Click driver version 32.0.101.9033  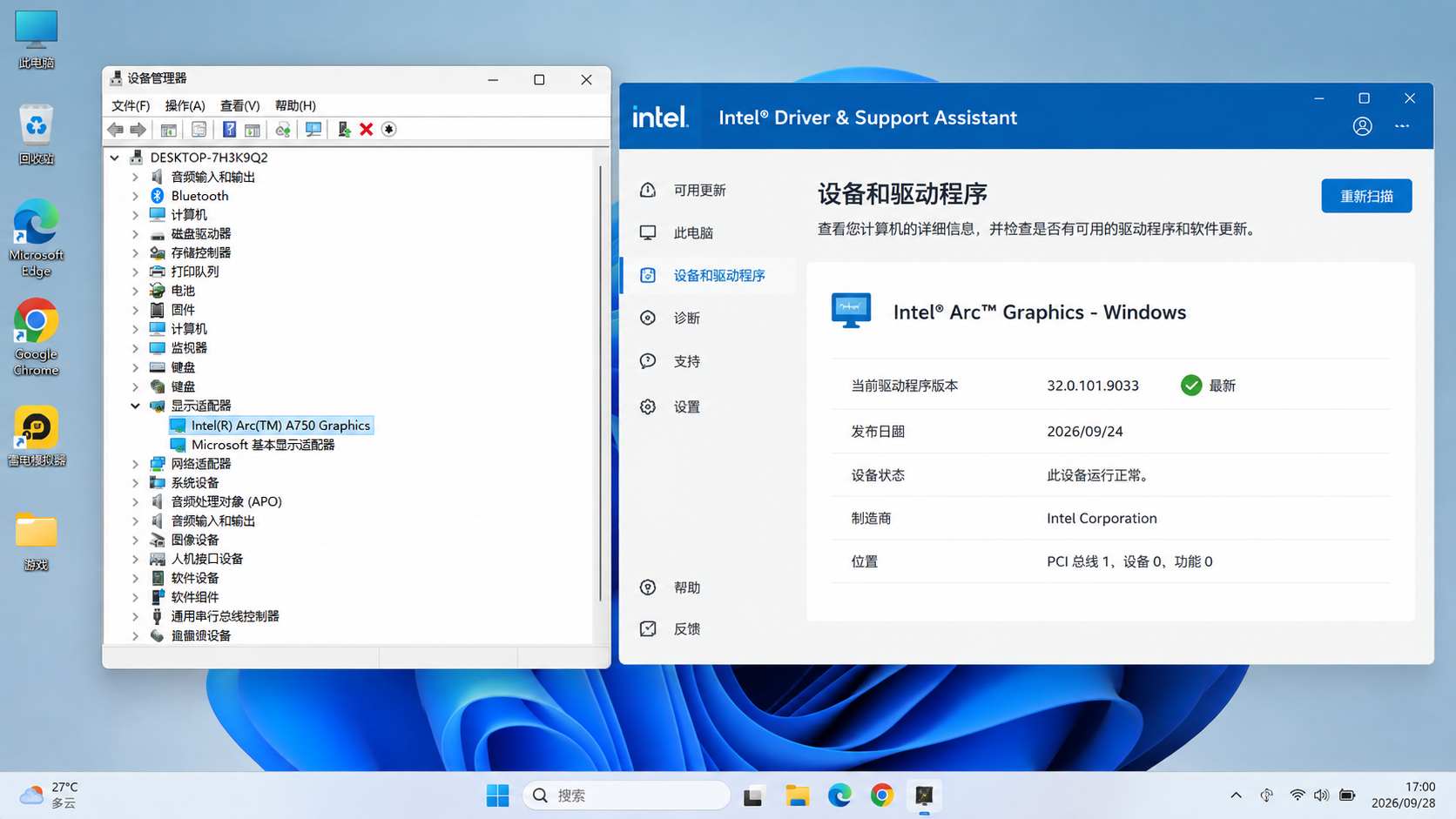[1093, 386]
